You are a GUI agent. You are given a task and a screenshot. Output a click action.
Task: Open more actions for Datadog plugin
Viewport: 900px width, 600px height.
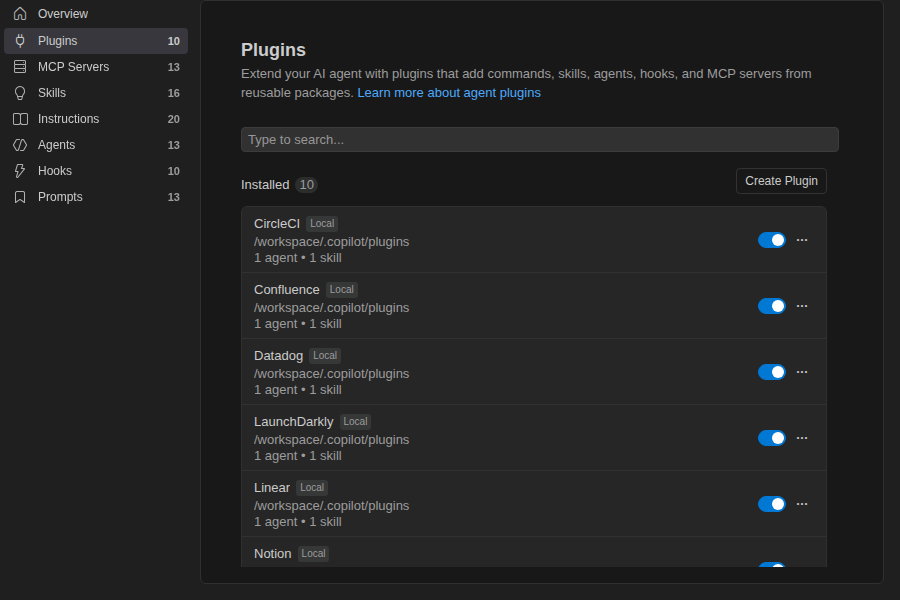(802, 372)
